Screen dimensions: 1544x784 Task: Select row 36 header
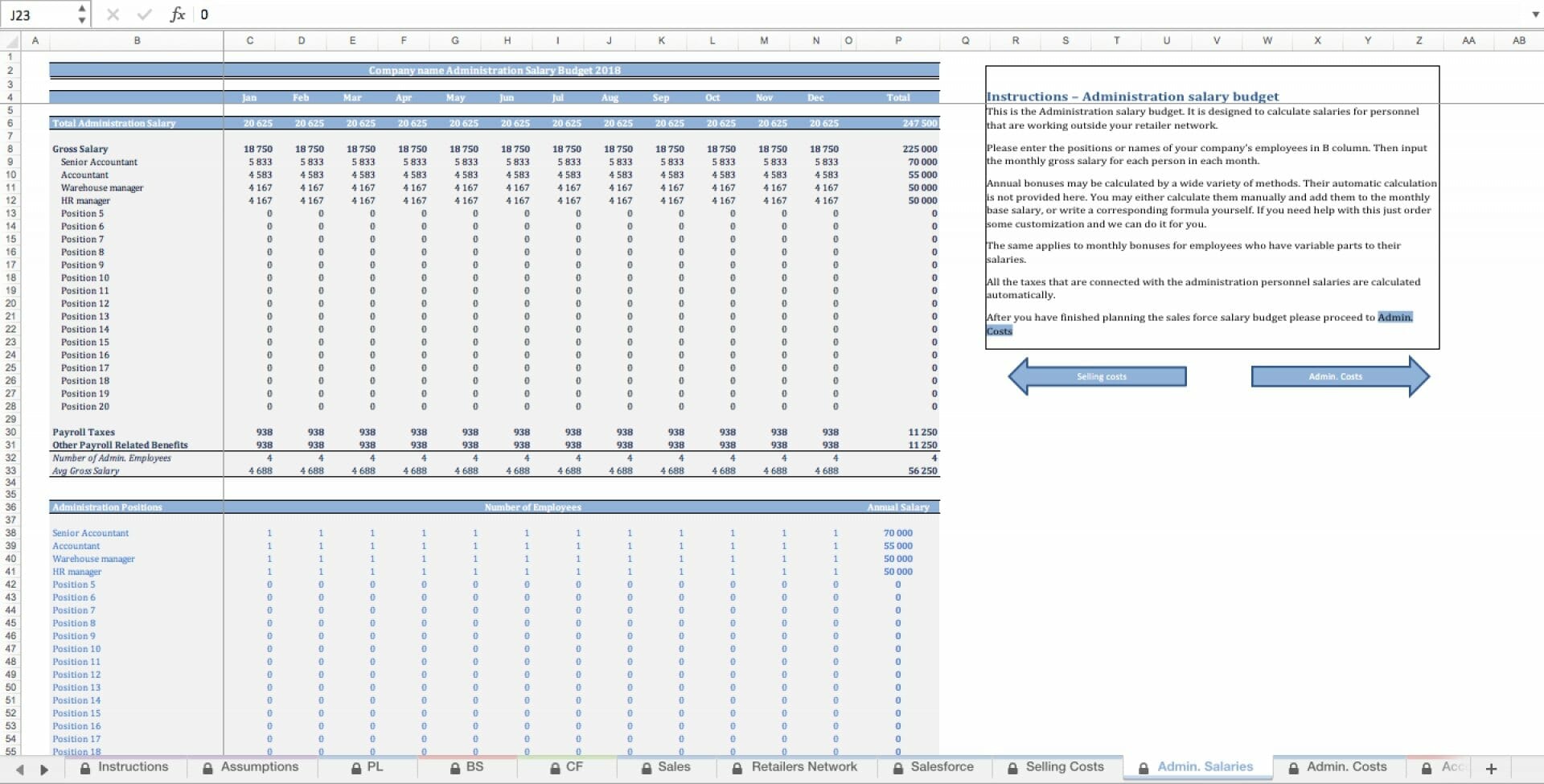coord(10,507)
